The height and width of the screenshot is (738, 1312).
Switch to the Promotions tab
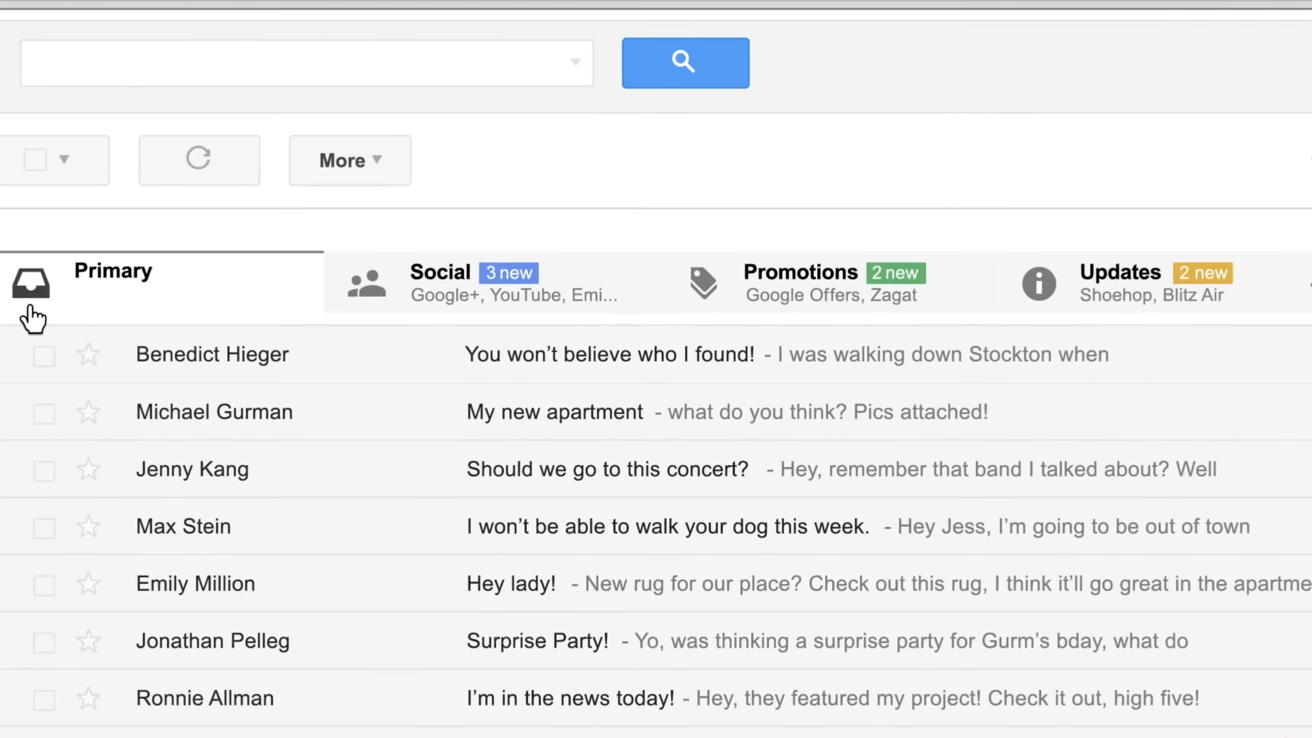827,283
